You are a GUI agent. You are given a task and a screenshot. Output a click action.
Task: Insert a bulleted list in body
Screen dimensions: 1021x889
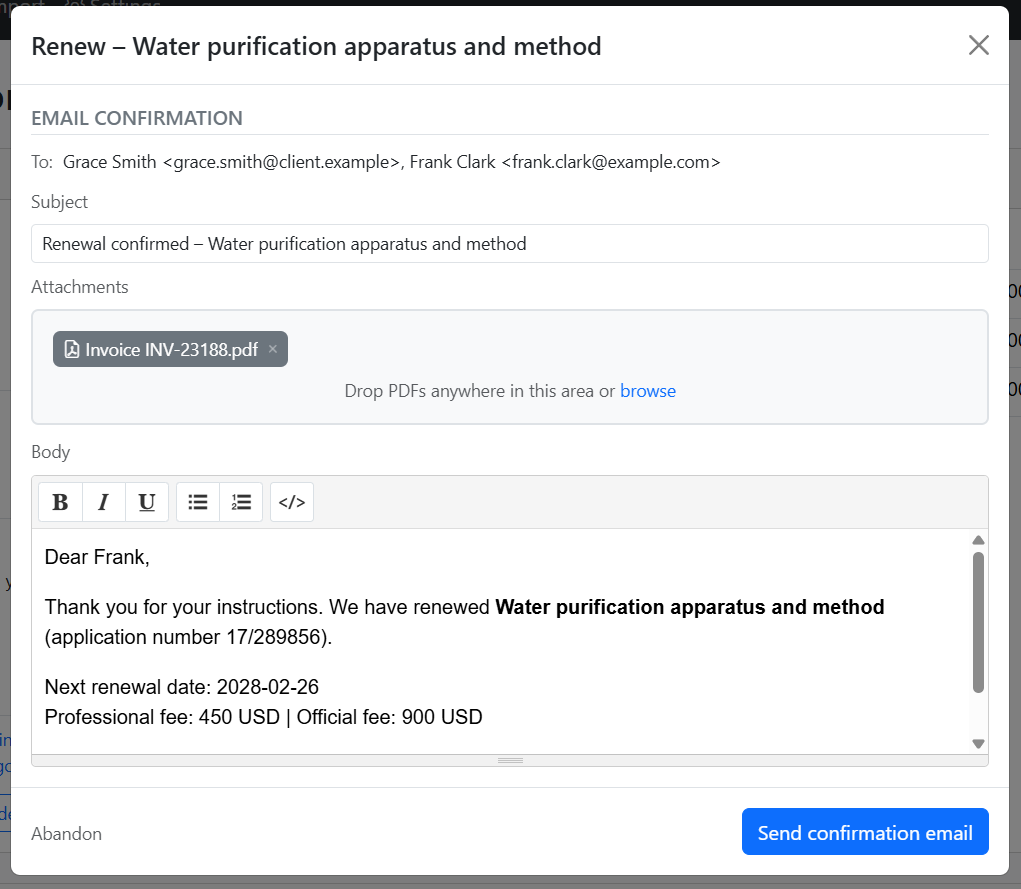[x=198, y=502]
